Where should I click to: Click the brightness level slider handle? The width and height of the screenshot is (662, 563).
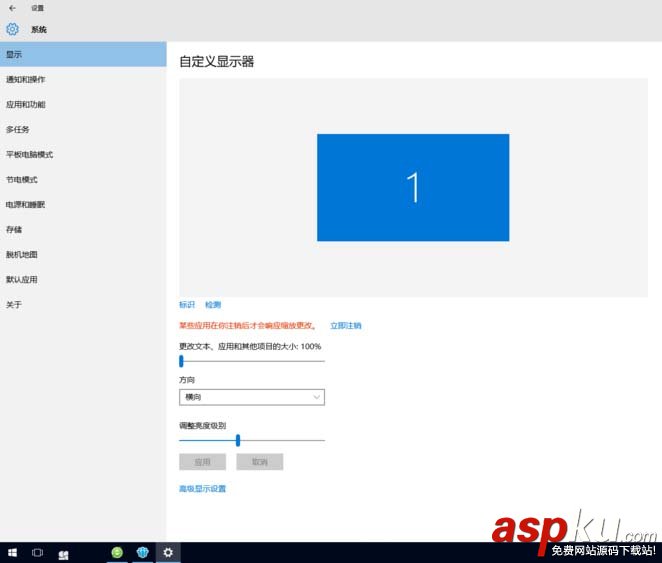(x=238, y=440)
